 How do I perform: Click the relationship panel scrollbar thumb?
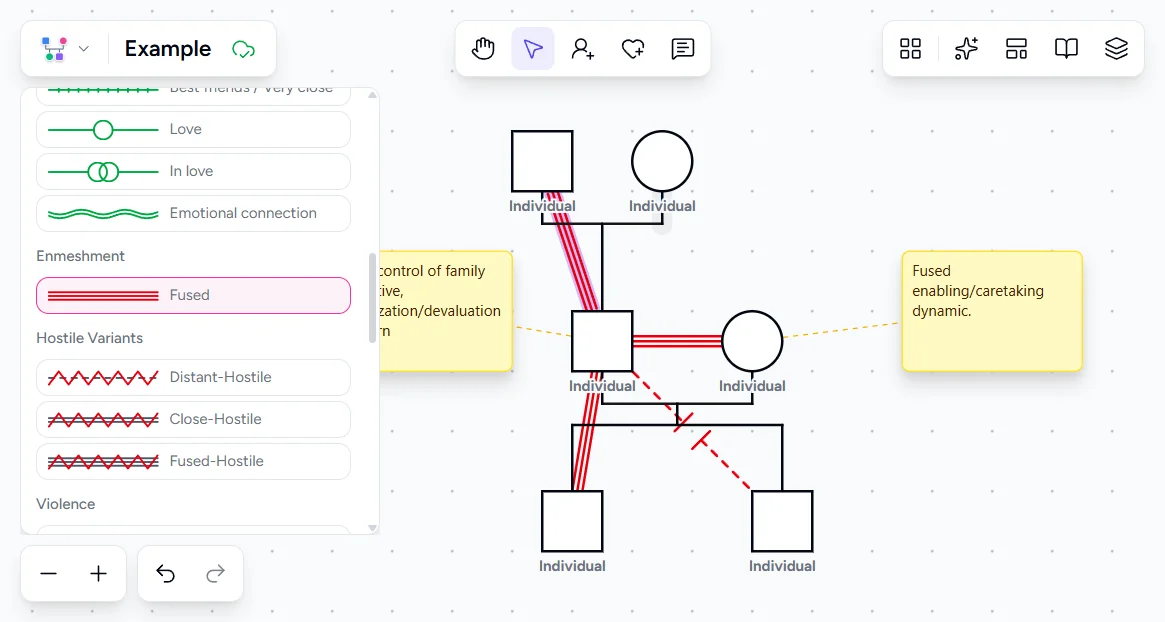372,298
